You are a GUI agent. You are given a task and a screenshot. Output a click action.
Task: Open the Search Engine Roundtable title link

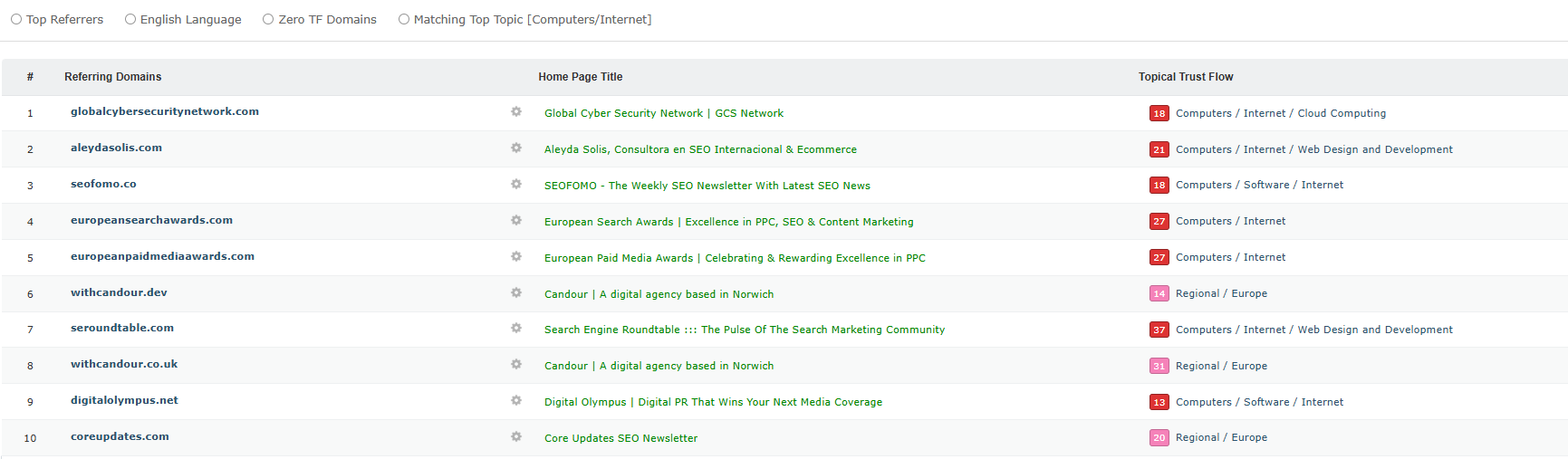click(x=744, y=330)
